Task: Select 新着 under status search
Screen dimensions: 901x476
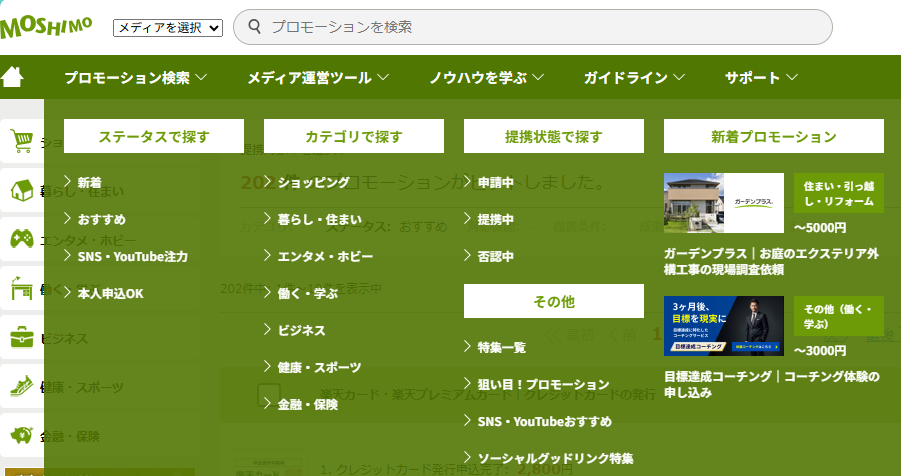Action: pos(90,182)
